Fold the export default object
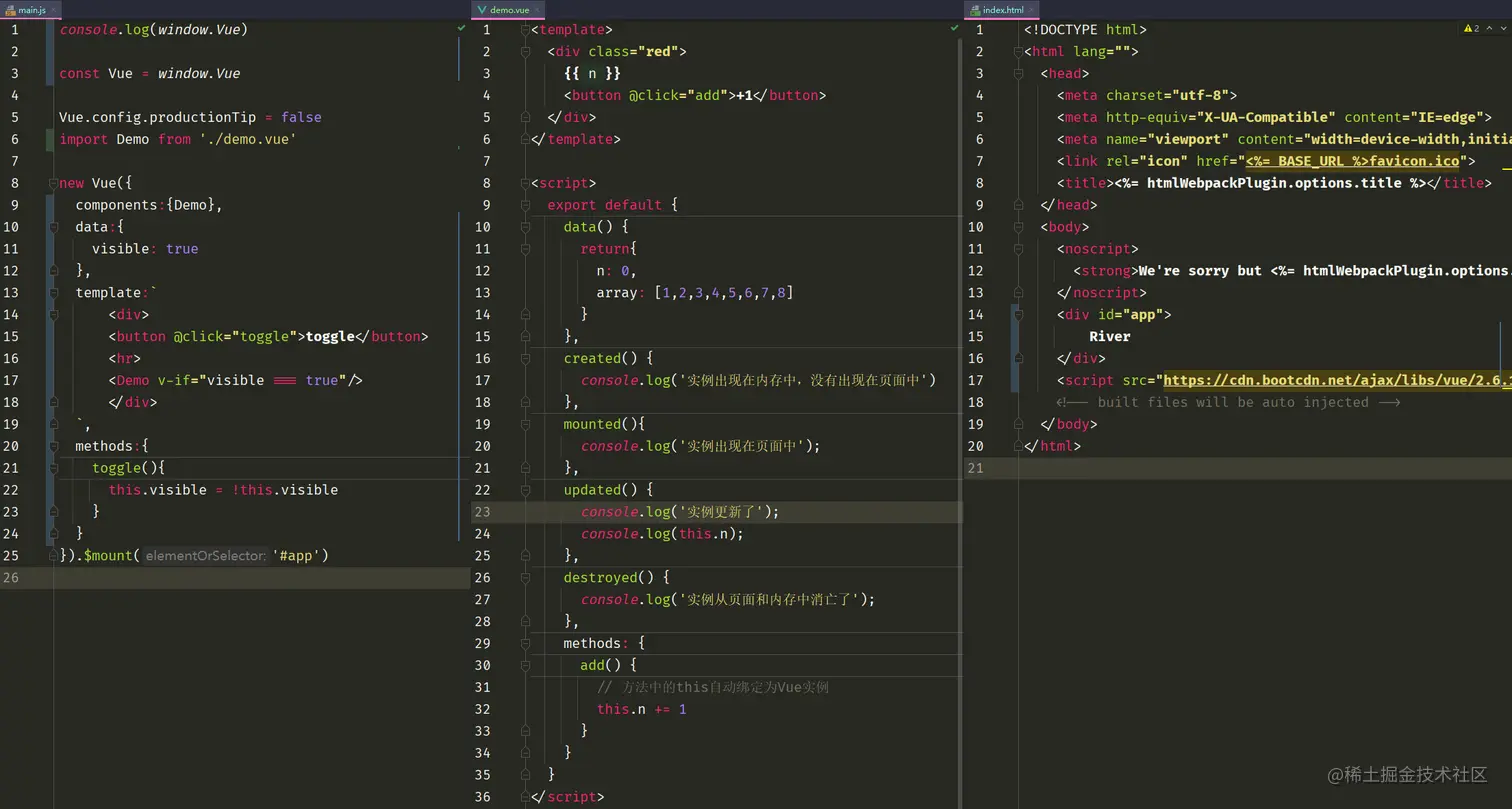 click(x=525, y=205)
